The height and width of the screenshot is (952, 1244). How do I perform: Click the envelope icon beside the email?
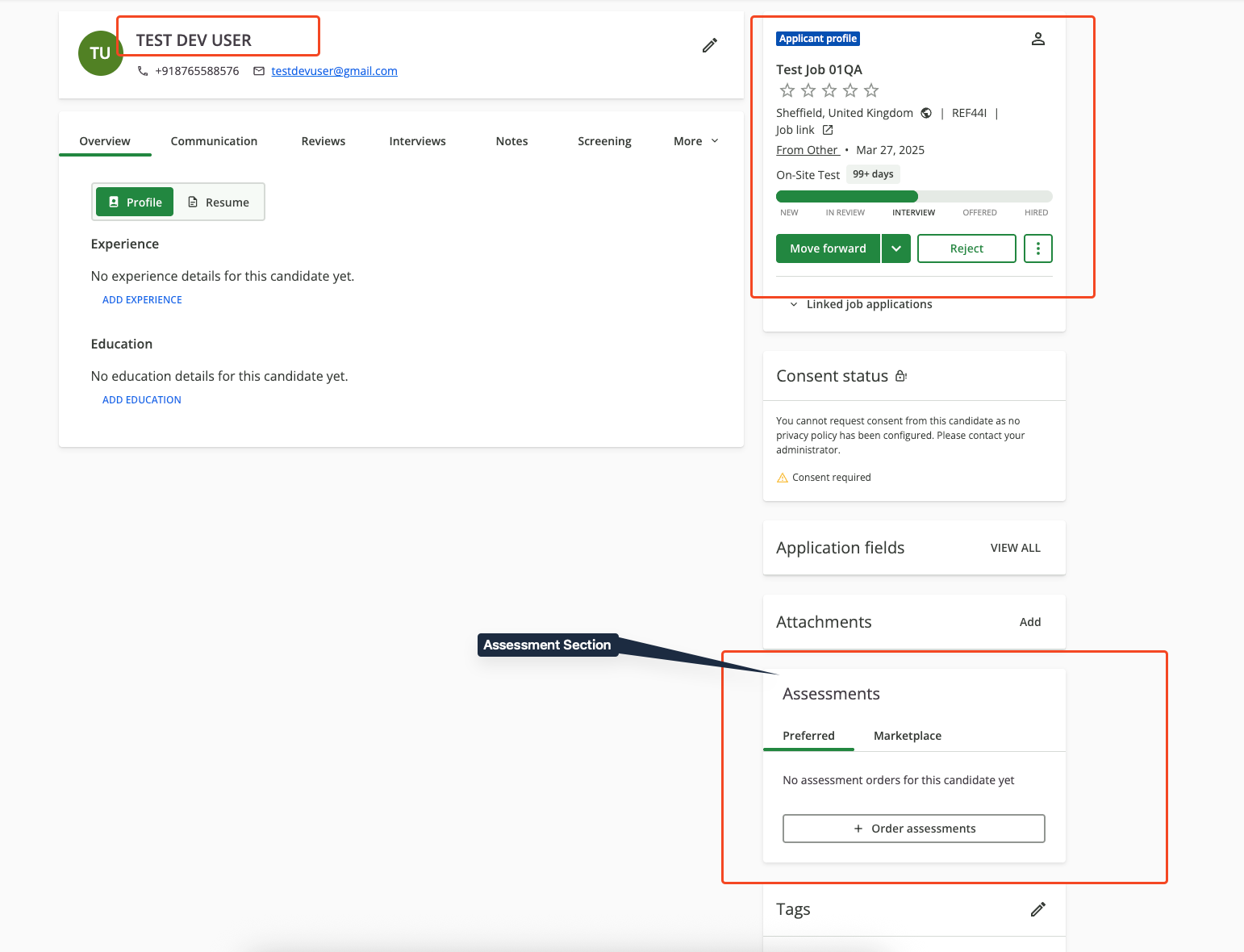tap(258, 71)
